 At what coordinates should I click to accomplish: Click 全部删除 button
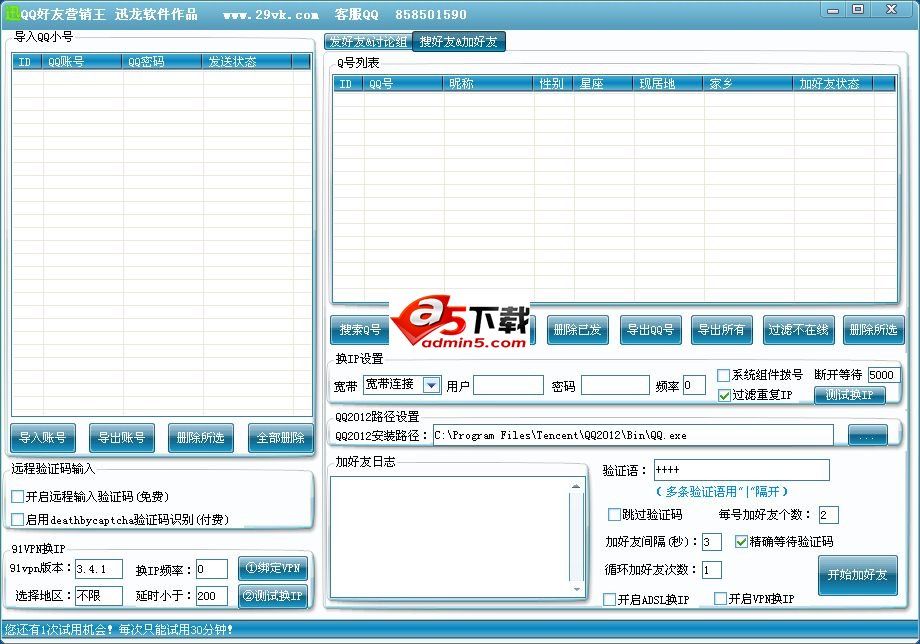coord(280,438)
